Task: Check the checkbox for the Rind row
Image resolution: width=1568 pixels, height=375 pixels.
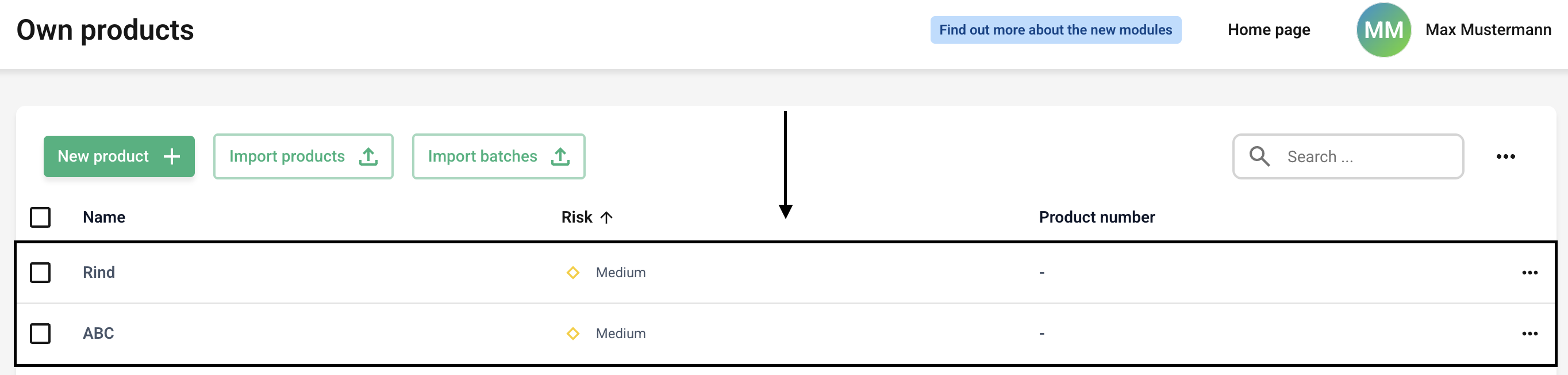Action: (40, 273)
